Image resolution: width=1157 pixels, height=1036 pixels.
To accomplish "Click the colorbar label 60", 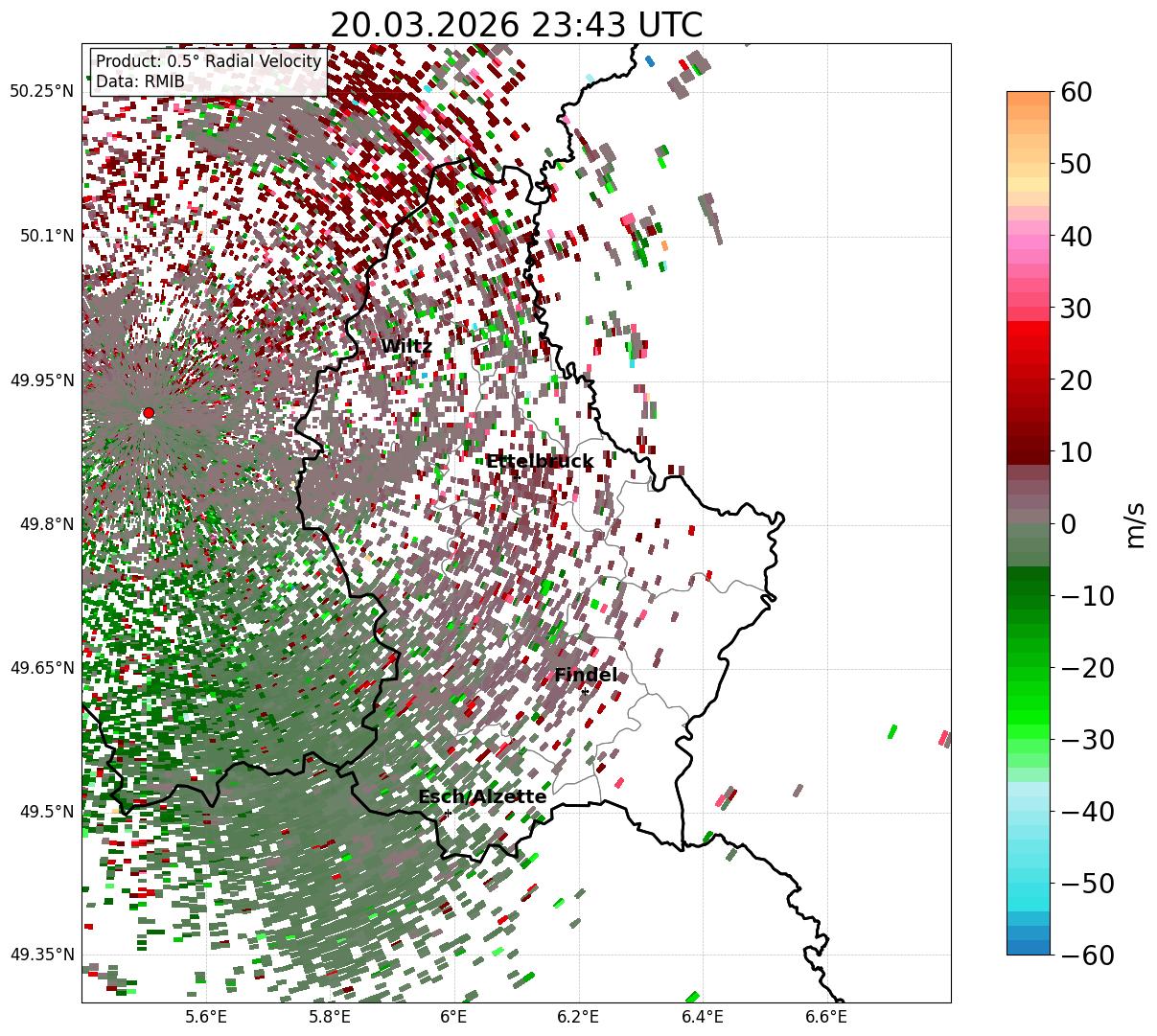I will 1077,92.
